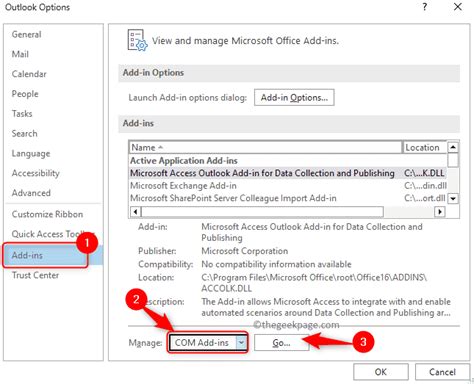The height and width of the screenshot is (384, 474).
Task: Confirm with the OK button
Action: click(x=381, y=372)
